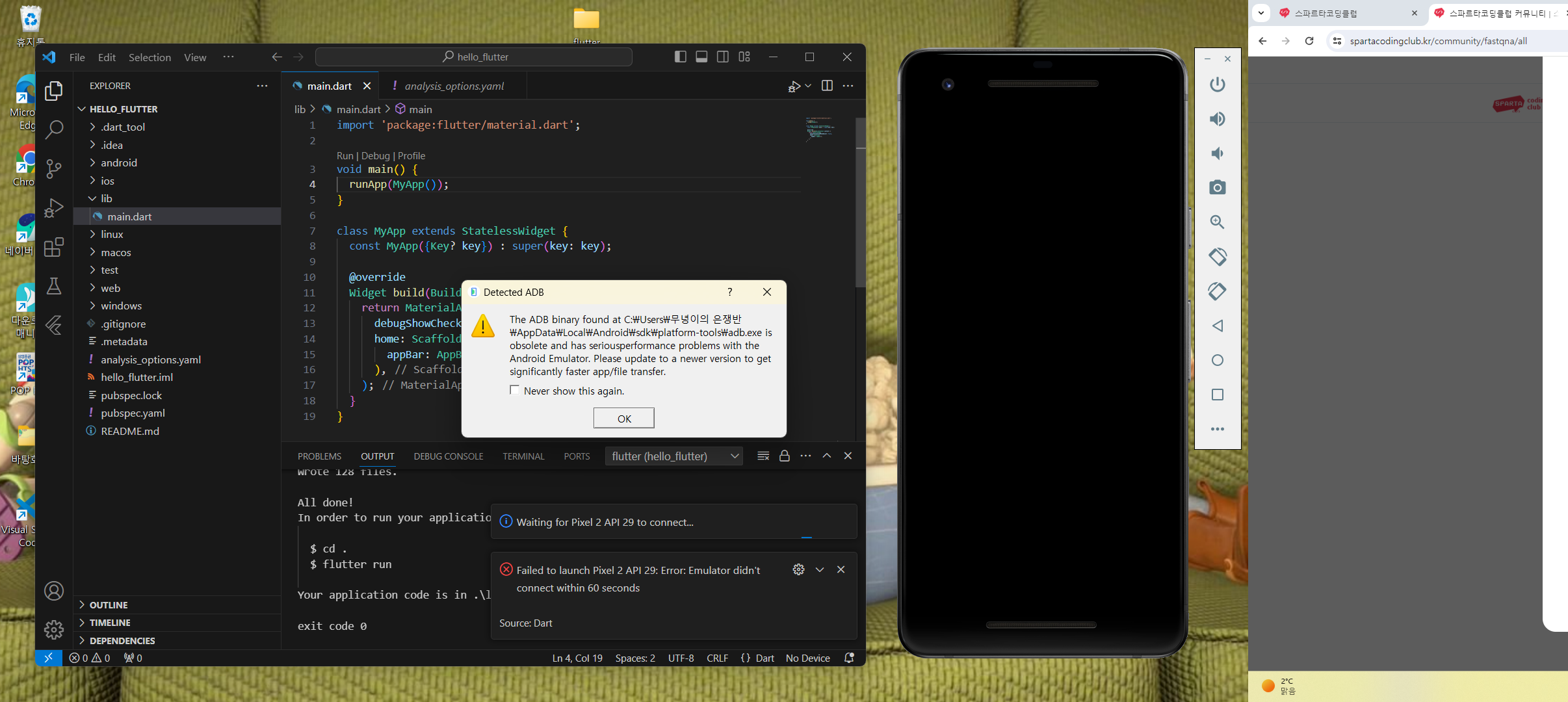Open the Testing flask view

54,286
